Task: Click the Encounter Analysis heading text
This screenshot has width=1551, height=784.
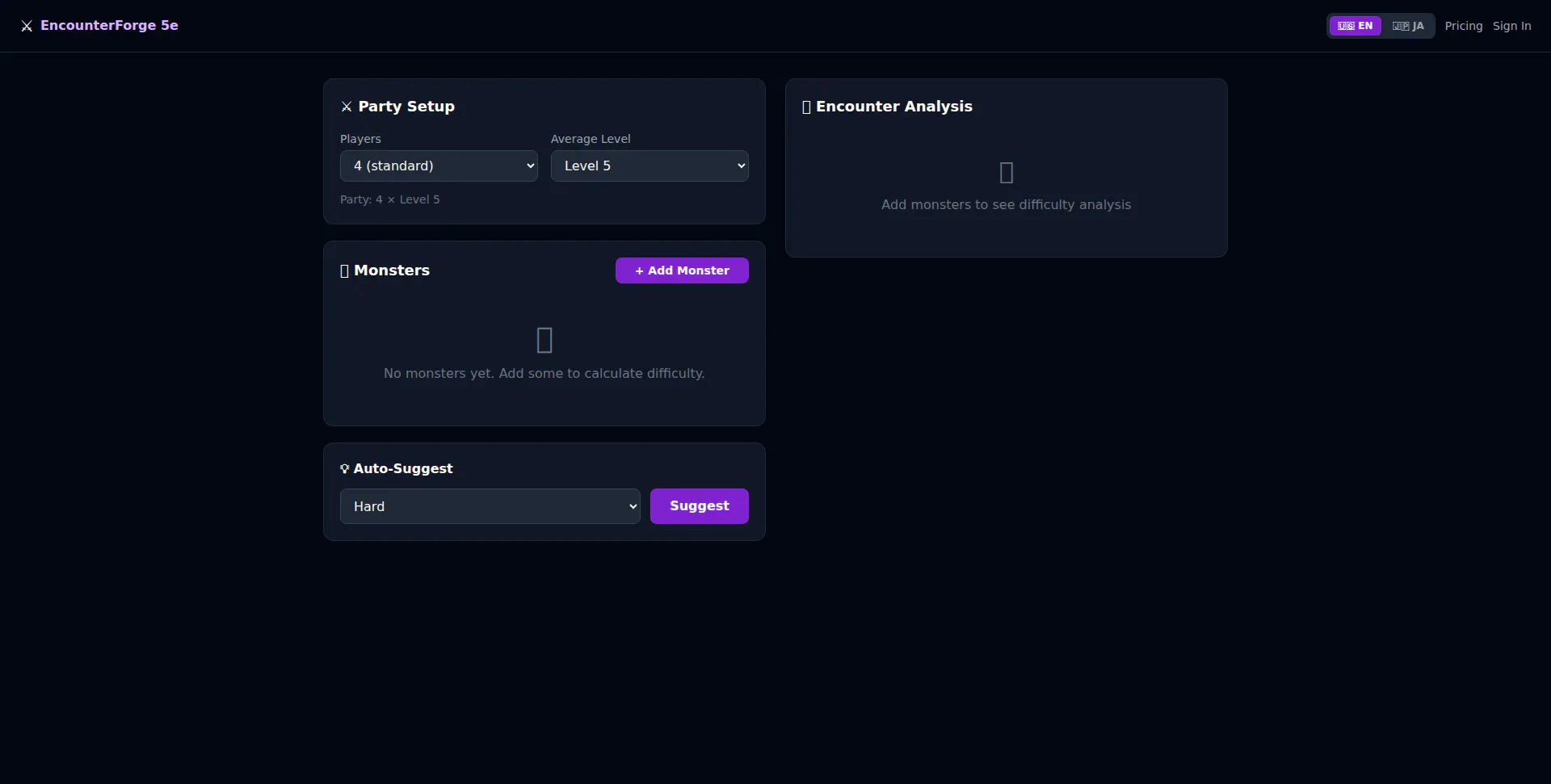Action: pos(894,107)
